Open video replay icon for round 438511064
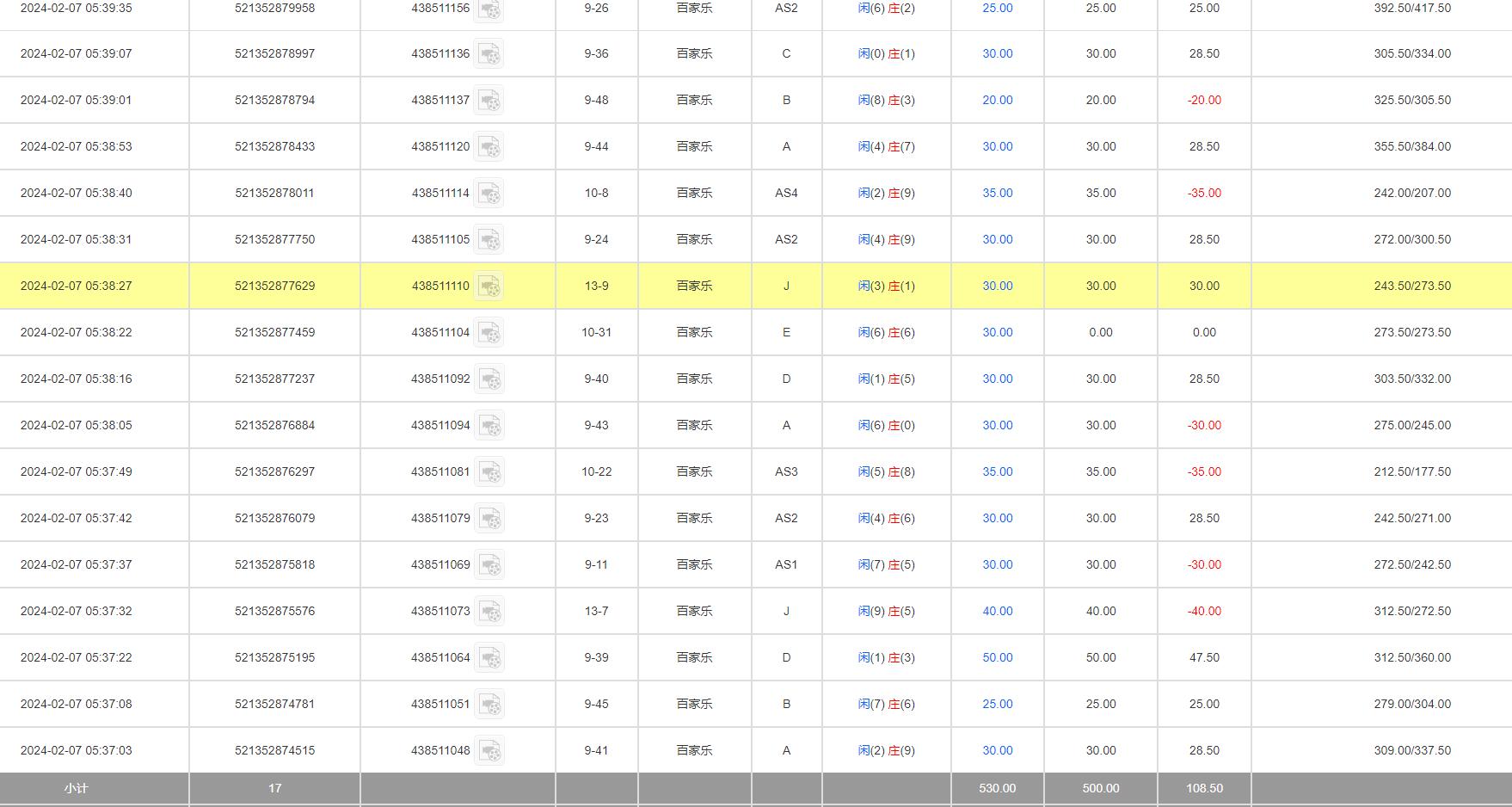This screenshot has width=1512, height=807. click(489, 657)
